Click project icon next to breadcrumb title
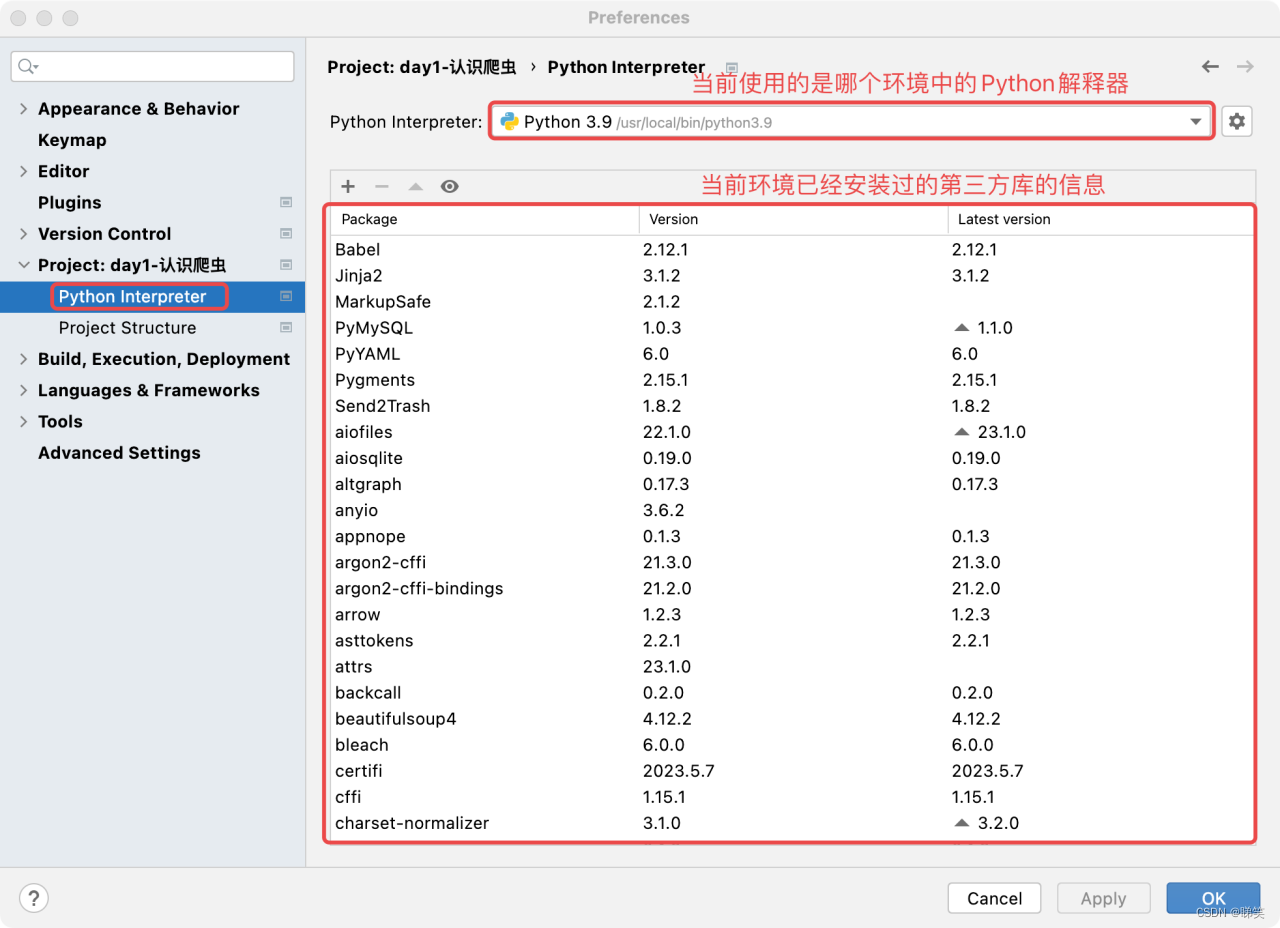Viewport: 1280px width, 928px height. [x=731, y=67]
